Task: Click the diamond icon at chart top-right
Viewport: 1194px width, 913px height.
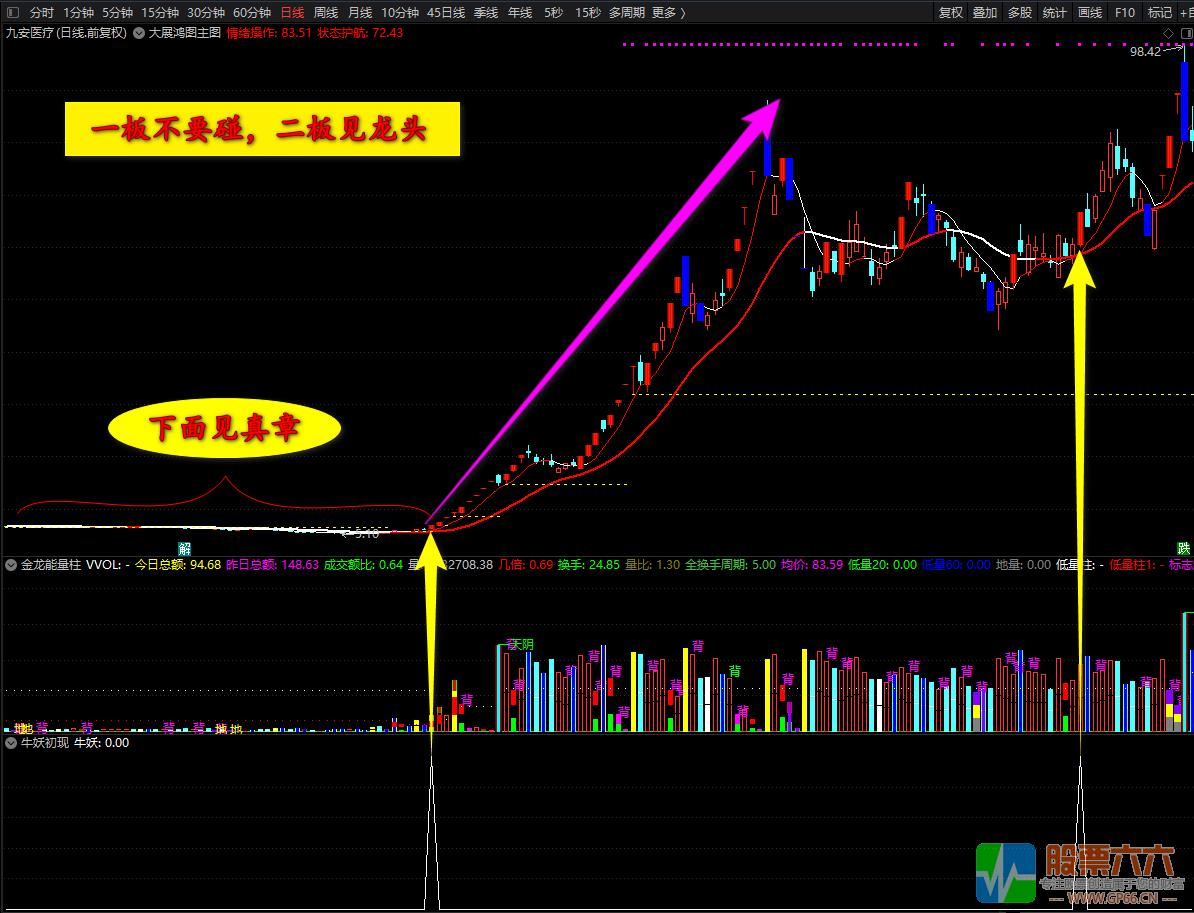Action: point(1168,33)
